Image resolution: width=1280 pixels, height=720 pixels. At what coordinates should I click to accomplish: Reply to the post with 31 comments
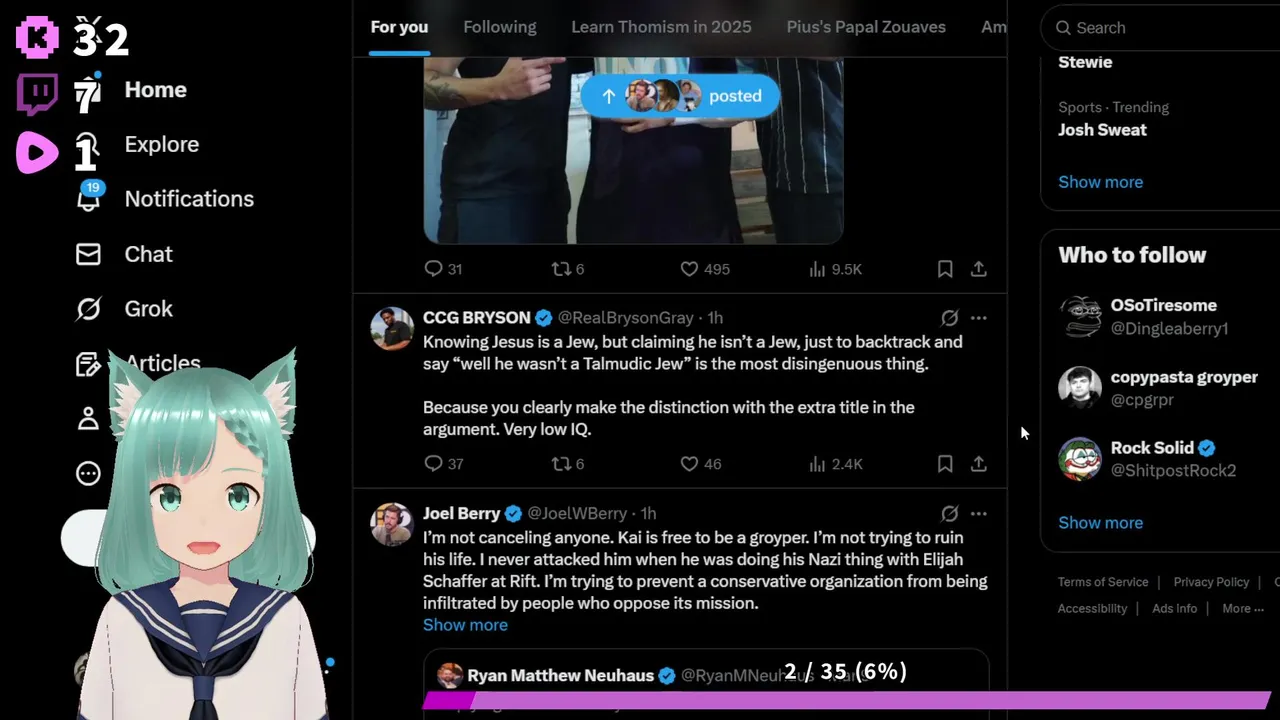point(443,269)
